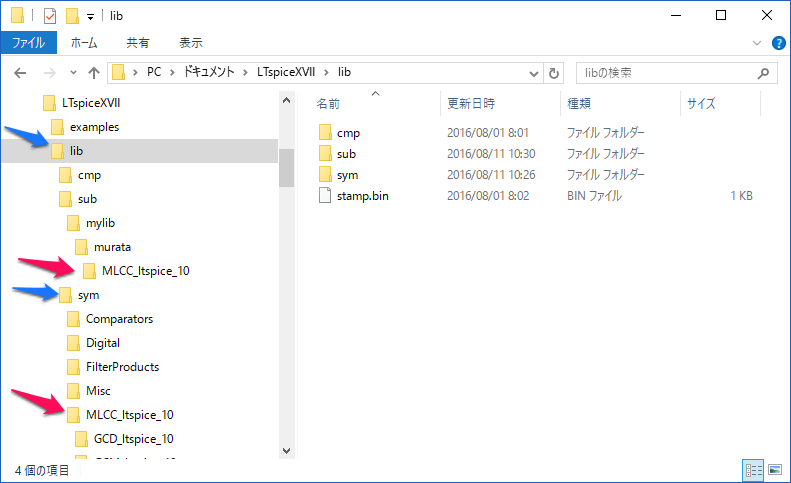The width and height of the screenshot is (791, 483).
Task: Click the Back navigation arrow
Action: (x=21, y=73)
